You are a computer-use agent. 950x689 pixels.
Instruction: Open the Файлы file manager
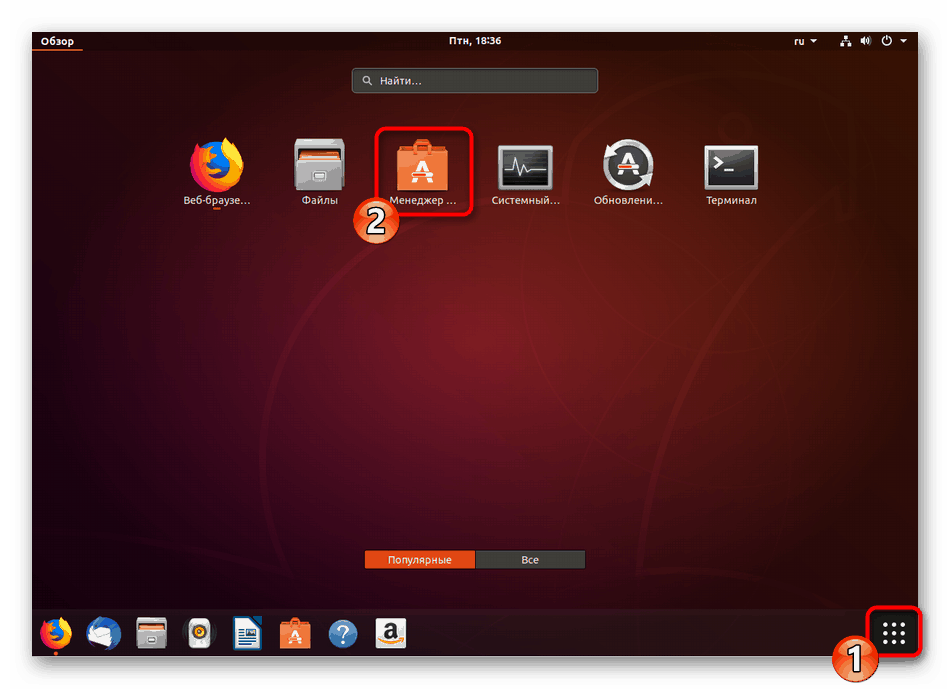pyautogui.click(x=319, y=166)
